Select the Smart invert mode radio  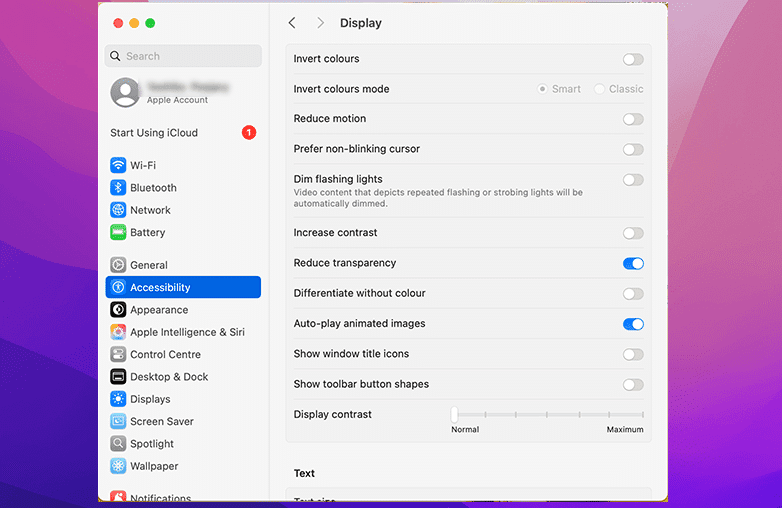[x=542, y=89]
